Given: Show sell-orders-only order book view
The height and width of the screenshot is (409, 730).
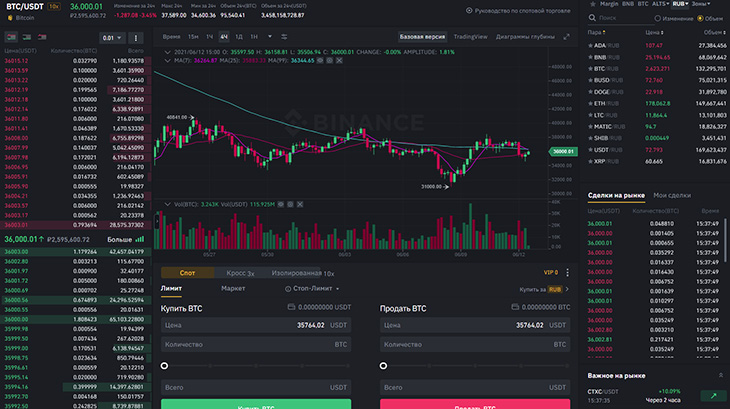Looking at the screenshot, I should click(42, 37).
